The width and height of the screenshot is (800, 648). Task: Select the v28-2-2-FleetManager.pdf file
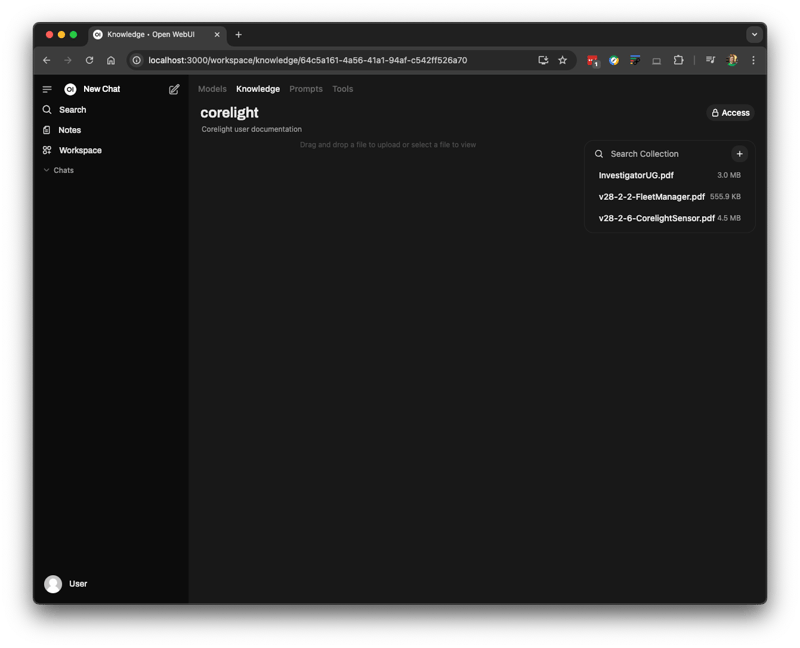coord(651,196)
